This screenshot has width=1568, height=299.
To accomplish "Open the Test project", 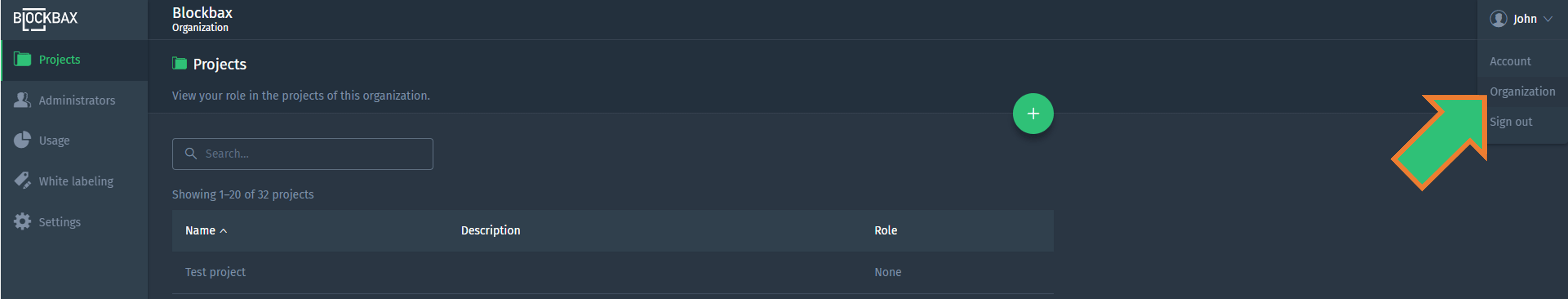I will click(216, 272).
